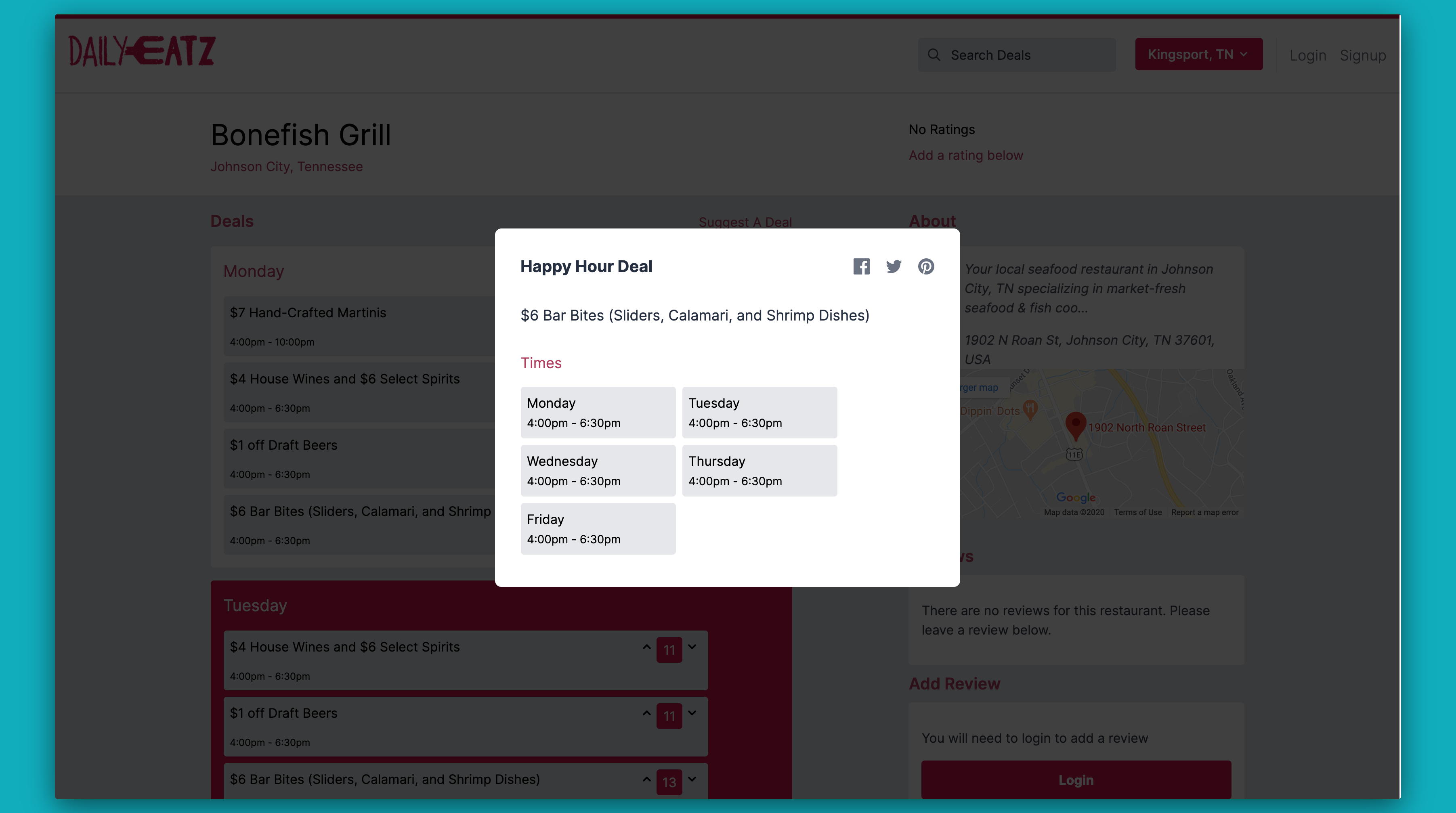
Task: Share deal on Twitter icon
Action: pyautogui.click(x=894, y=266)
